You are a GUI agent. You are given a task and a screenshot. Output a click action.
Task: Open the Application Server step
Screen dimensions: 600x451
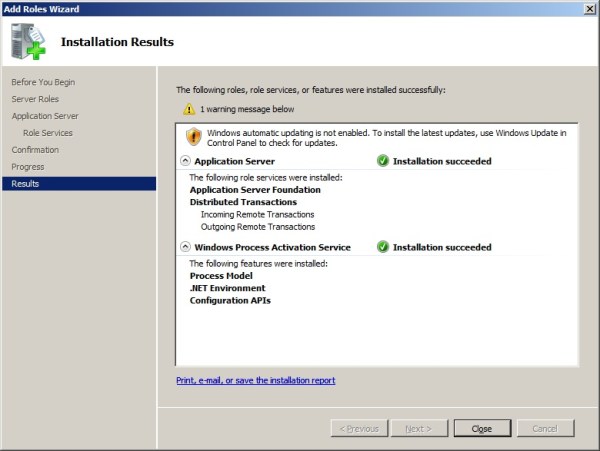pos(46,116)
